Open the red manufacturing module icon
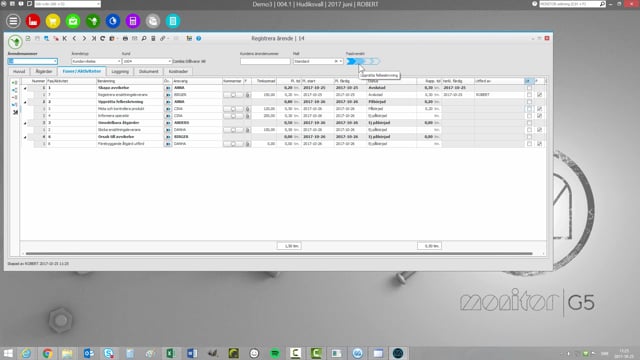This screenshot has width=640, height=360. coord(33,21)
